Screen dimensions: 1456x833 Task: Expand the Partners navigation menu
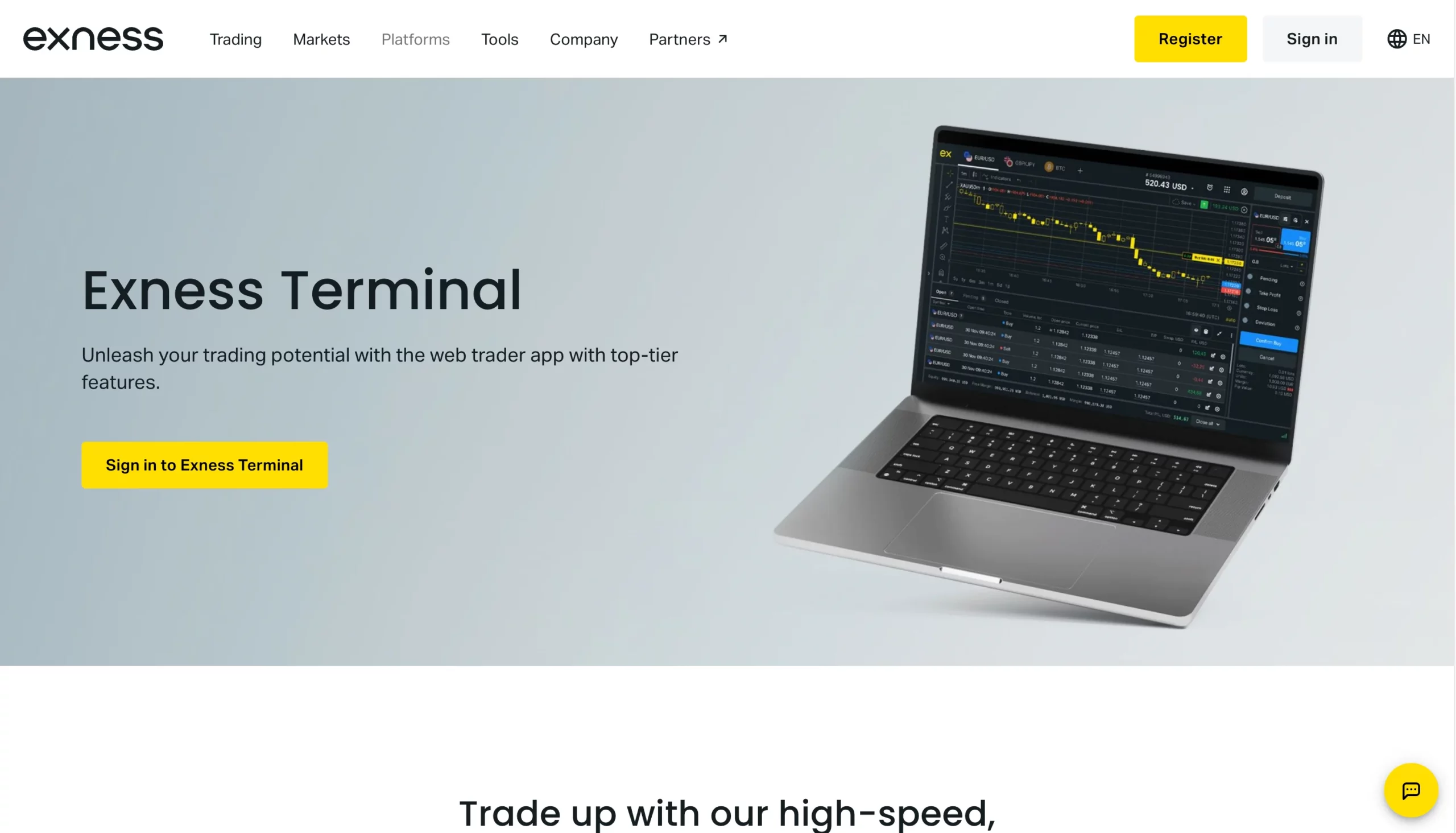coord(687,39)
